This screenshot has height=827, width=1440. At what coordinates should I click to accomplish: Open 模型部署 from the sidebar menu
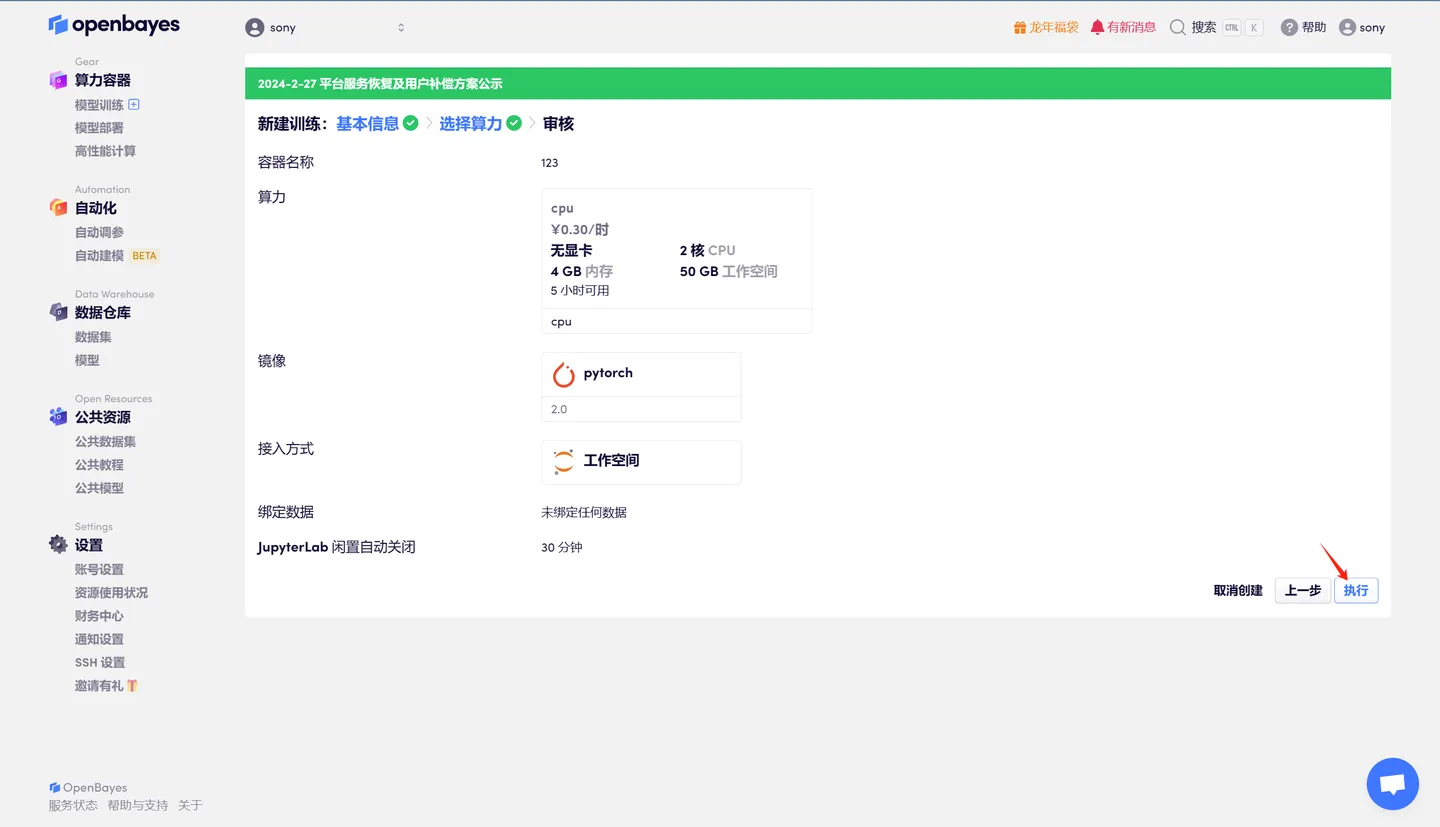coord(101,127)
